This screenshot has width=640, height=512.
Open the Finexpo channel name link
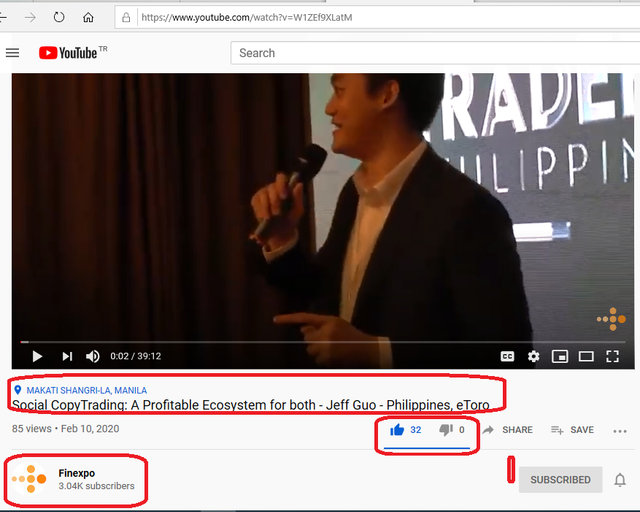pyautogui.click(x=77, y=473)
